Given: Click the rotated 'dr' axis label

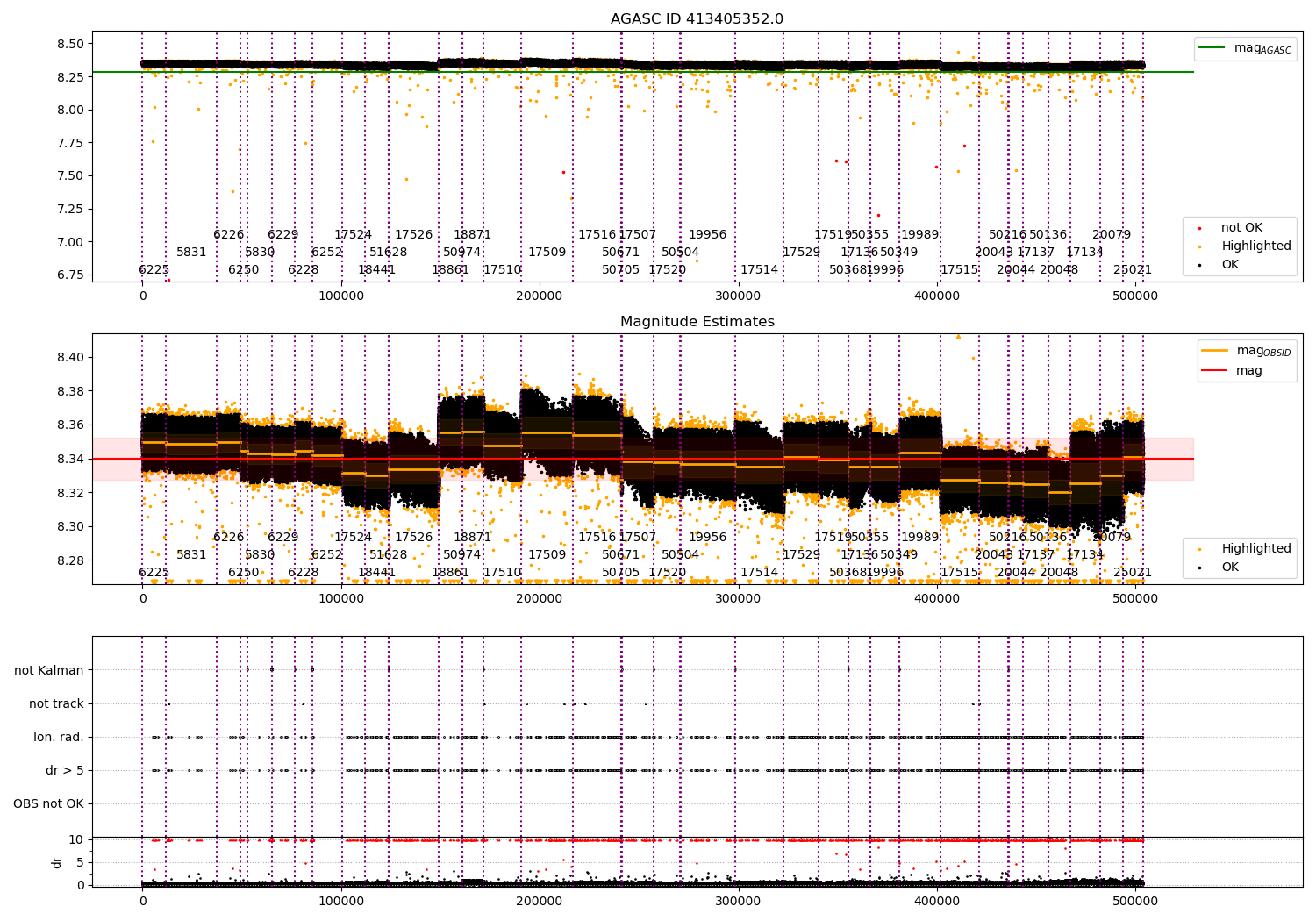Looking at the screenshot, I should [57, 862].
